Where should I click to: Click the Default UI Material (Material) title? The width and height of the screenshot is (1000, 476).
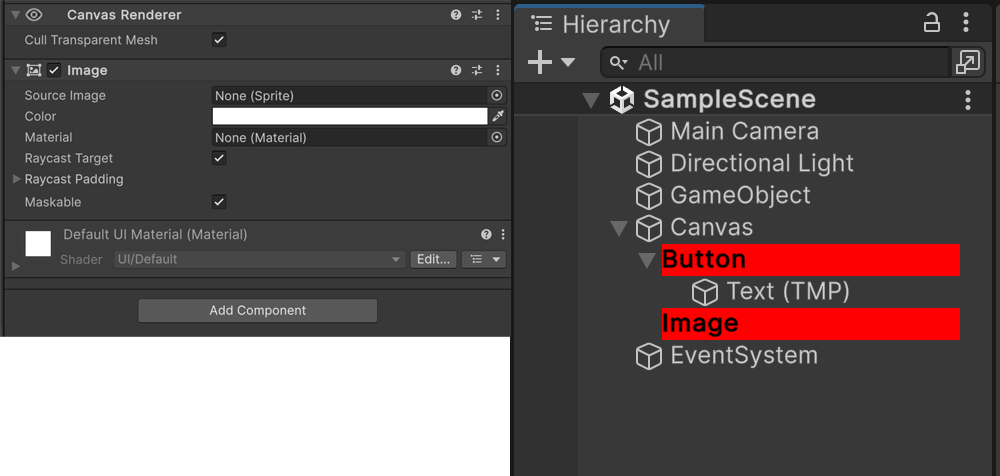coord(156,235)
